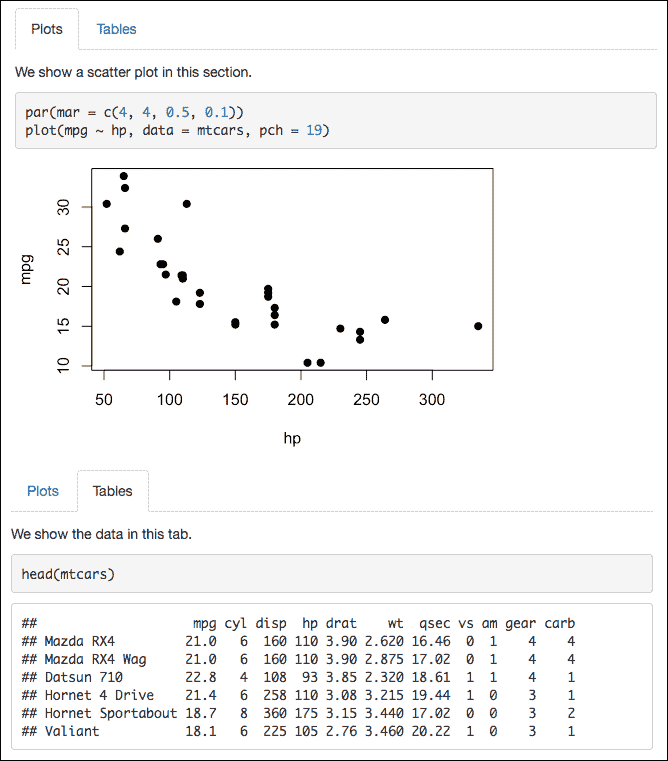Click the mpg y-axis title beside the plot
Image resolution: width=668 pixels, height=761 pixels.
coord(27,270)
